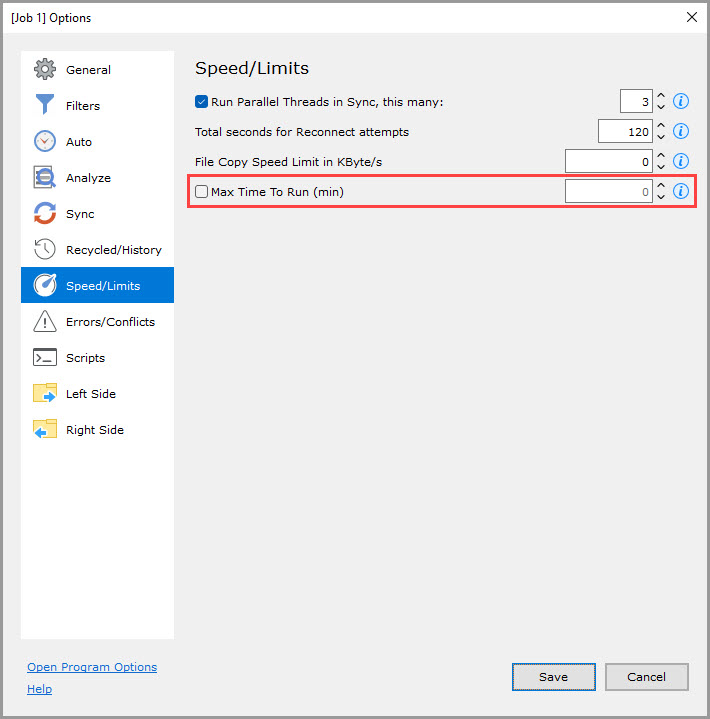This screenshot has width=710, height=719.
Task: Increase parallel threads count with up arrow
Action: pos(660,96)
